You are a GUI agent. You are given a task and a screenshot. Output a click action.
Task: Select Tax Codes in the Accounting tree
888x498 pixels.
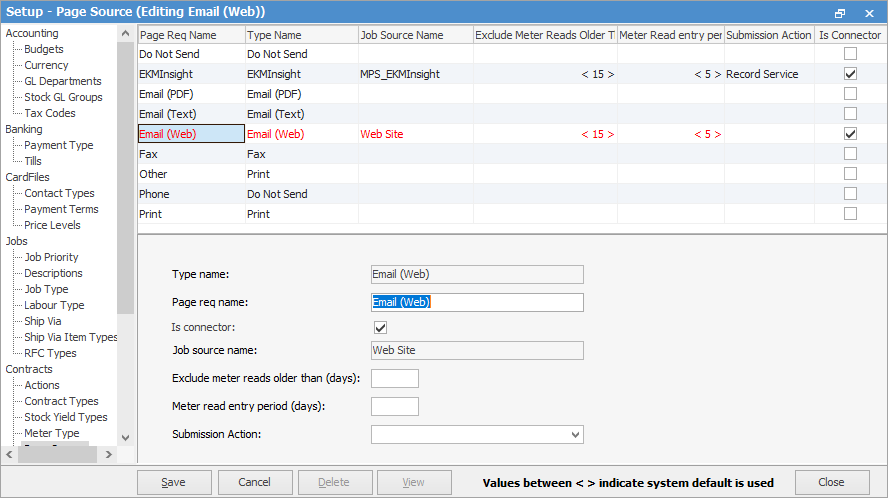pos(50,113)
